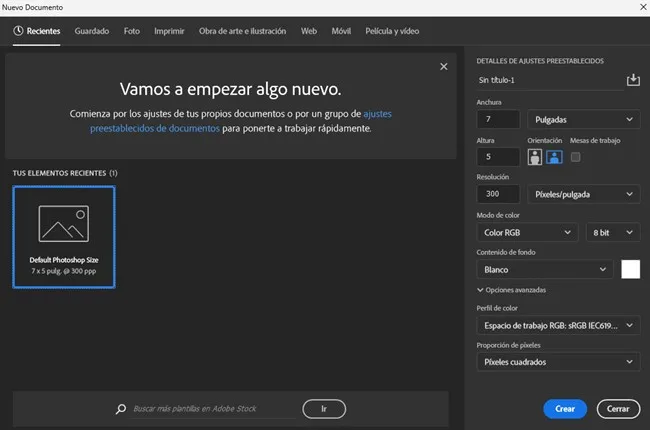Click the clock icon on Recientes tab
This screenshot has width=650, height=430.
(19, 31)
